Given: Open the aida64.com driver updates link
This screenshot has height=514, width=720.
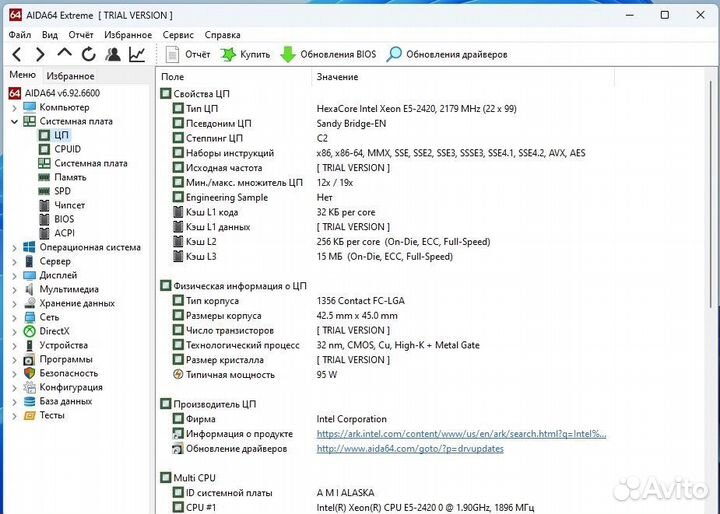Looking at the screenshot, I should [410, 449].
